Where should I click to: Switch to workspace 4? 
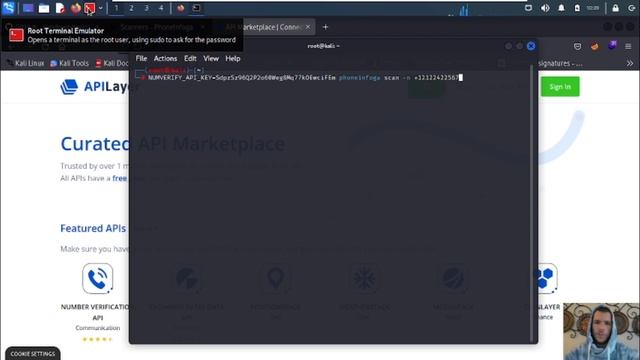point(161,8)
